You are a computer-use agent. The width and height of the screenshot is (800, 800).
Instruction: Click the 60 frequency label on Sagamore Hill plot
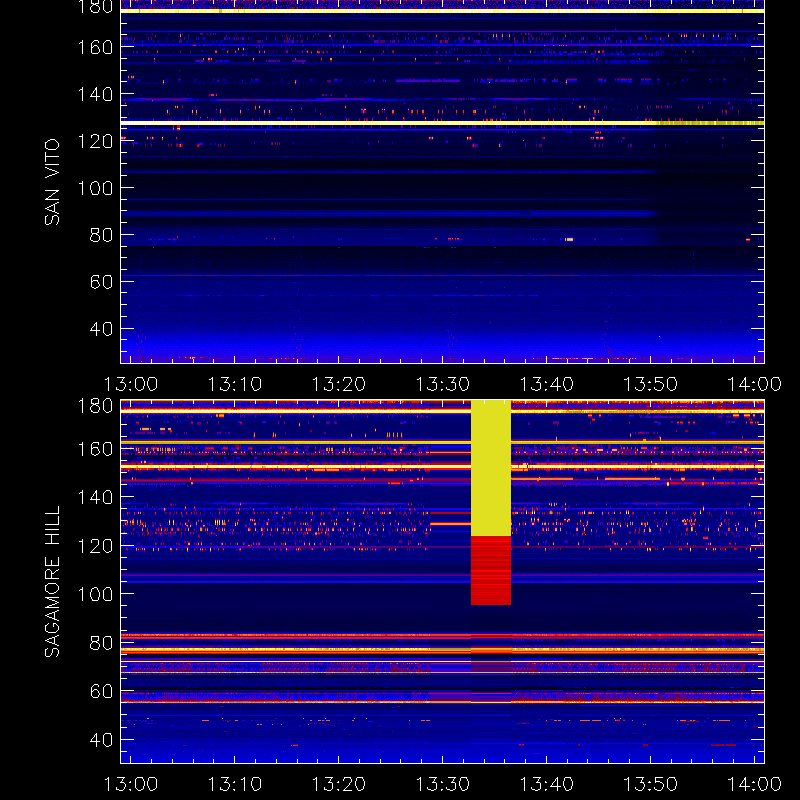coord(101,691)
